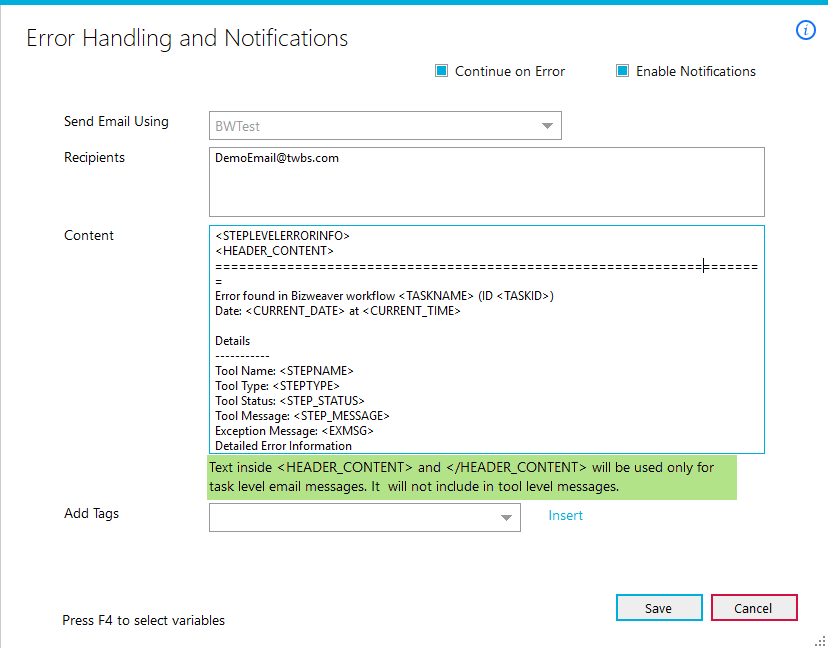Screen dimensions: 828x648
Task: Click the Cancel button
Action: (754, 608)
